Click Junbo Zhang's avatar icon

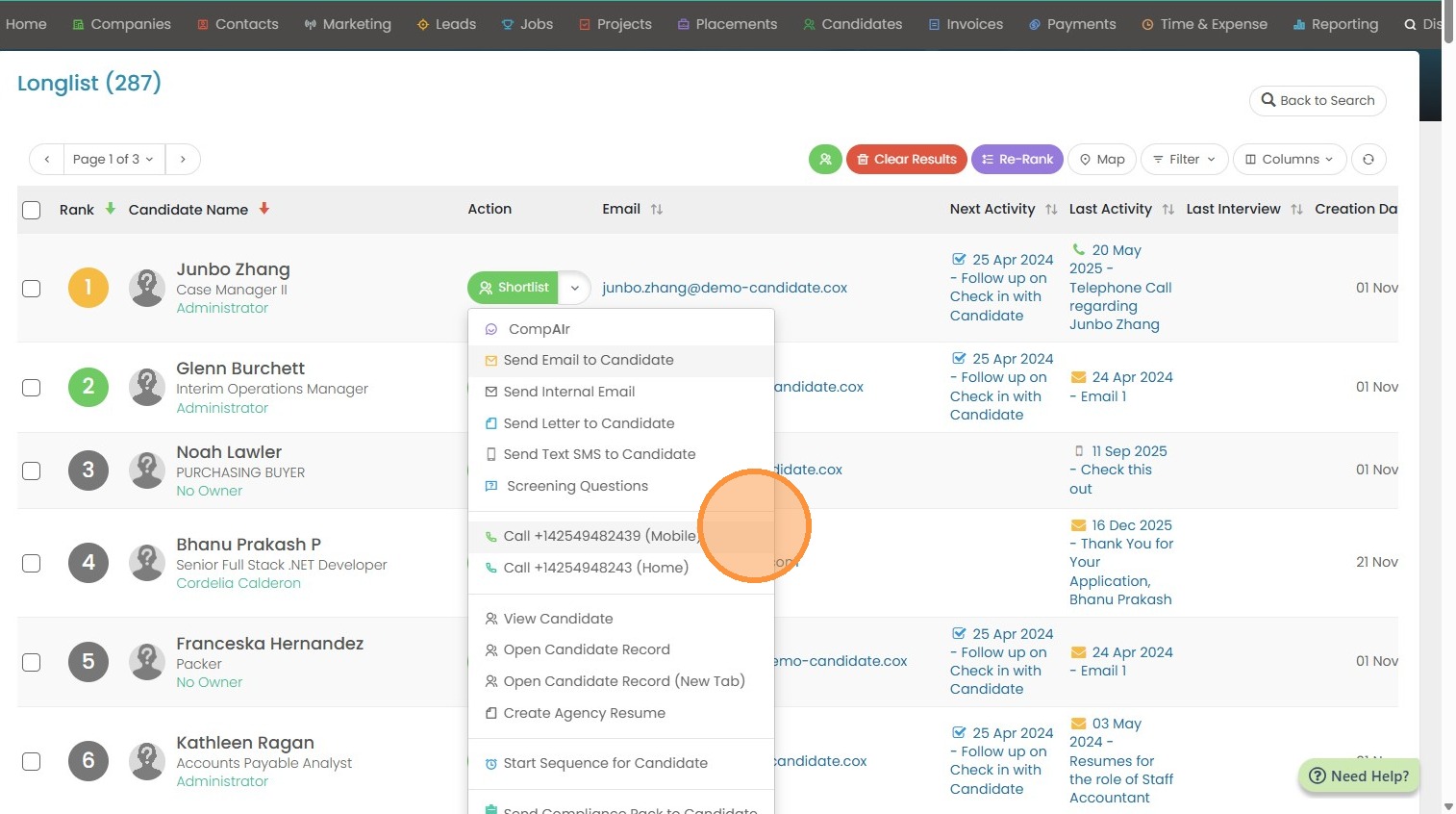coord(147,288)
